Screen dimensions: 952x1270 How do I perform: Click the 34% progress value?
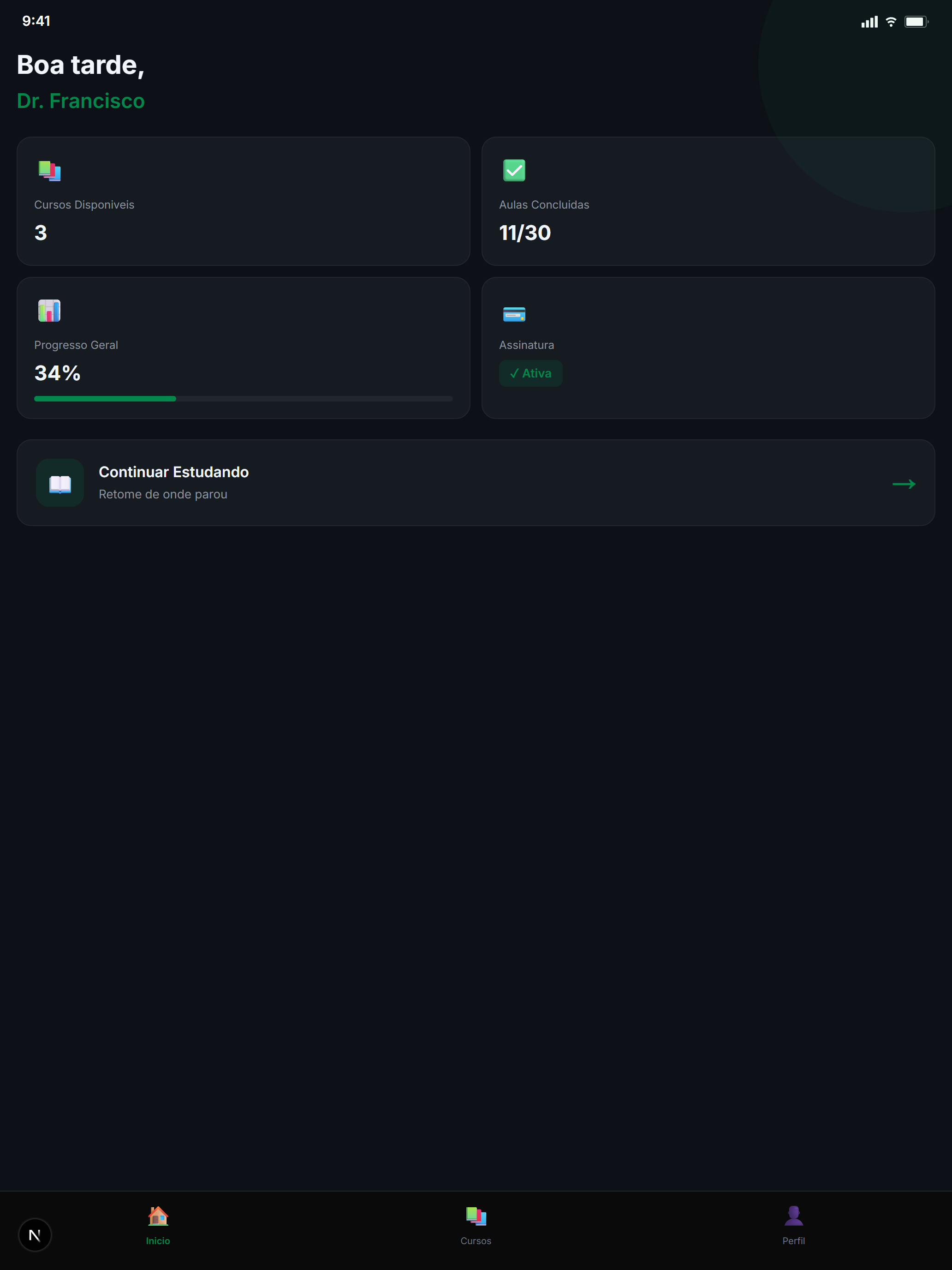point(57,373)
